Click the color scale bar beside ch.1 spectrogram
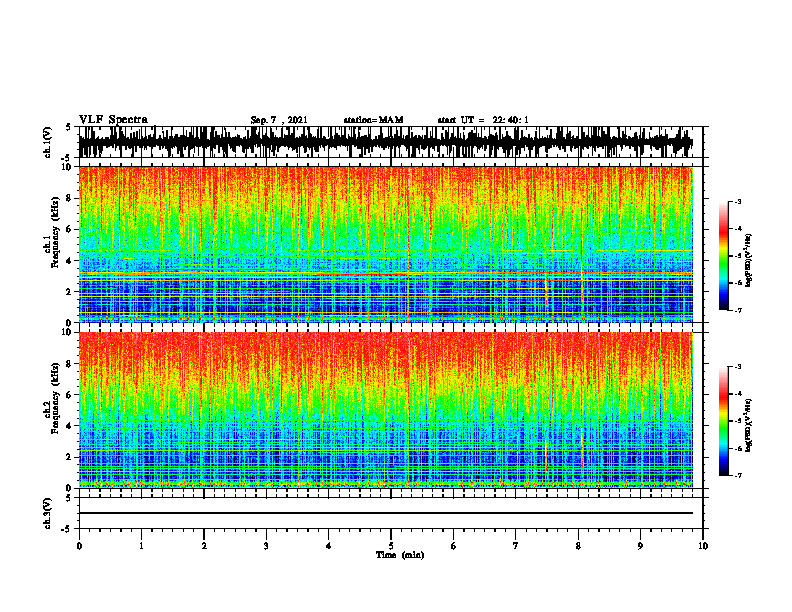This screenshot has height=612, width=792. 724,256
